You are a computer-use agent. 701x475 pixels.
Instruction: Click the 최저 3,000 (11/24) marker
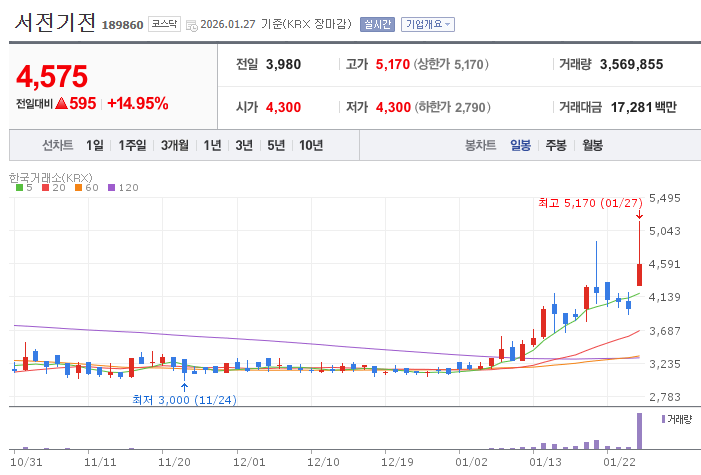click(184, 399)
